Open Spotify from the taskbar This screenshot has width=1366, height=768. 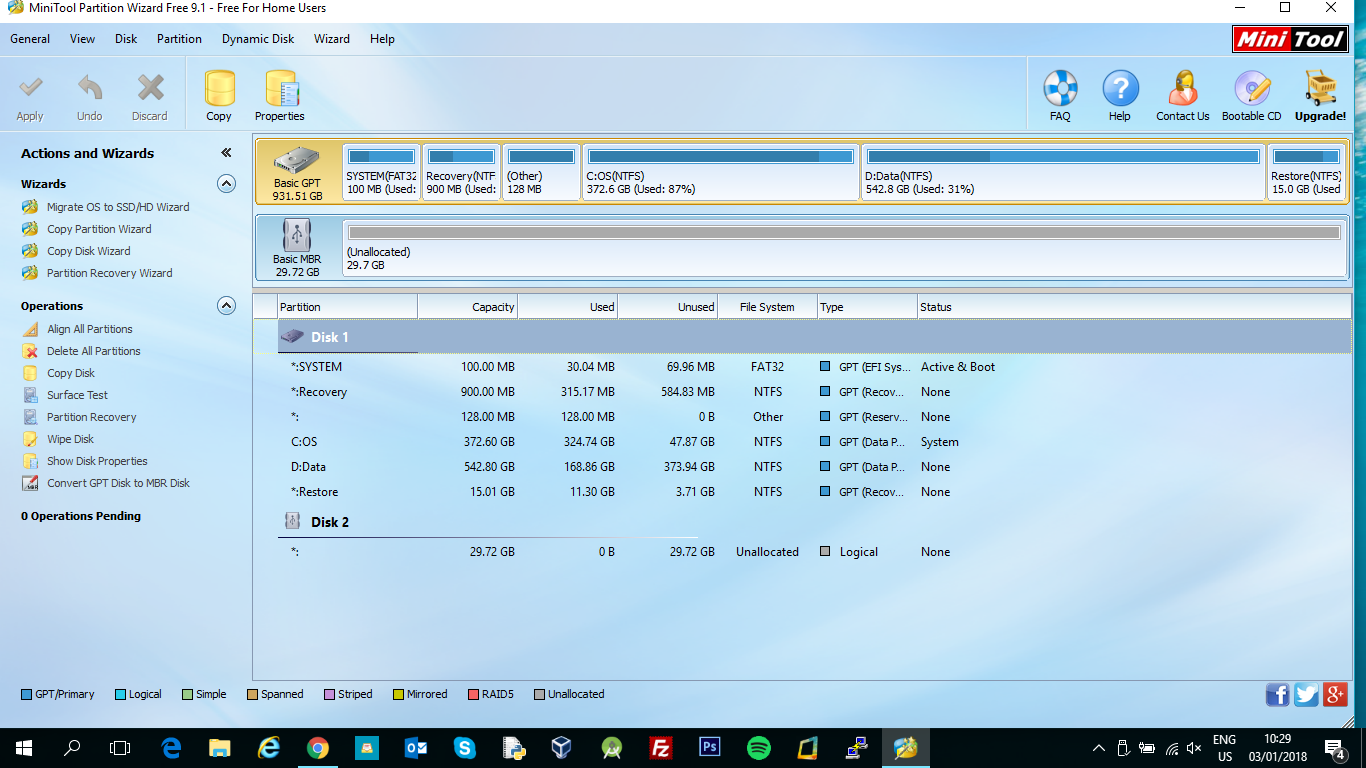(759, 748)
